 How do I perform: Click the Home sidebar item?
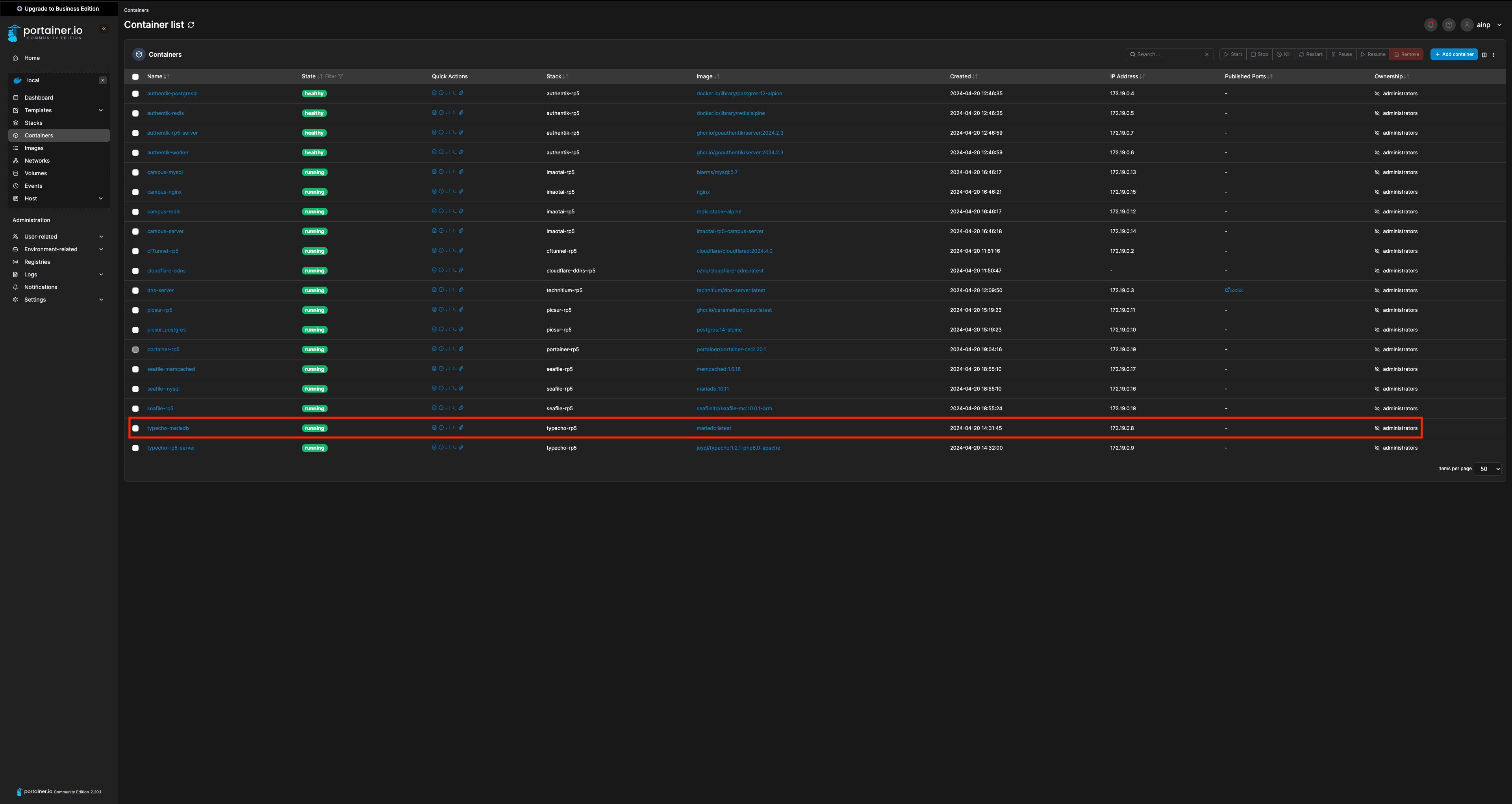(x=59, y=58)
